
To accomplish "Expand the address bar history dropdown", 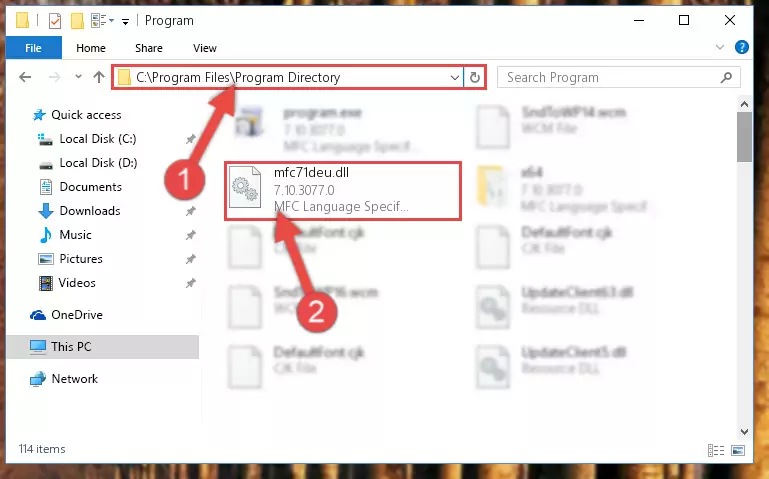I will [x=455, y=77].
